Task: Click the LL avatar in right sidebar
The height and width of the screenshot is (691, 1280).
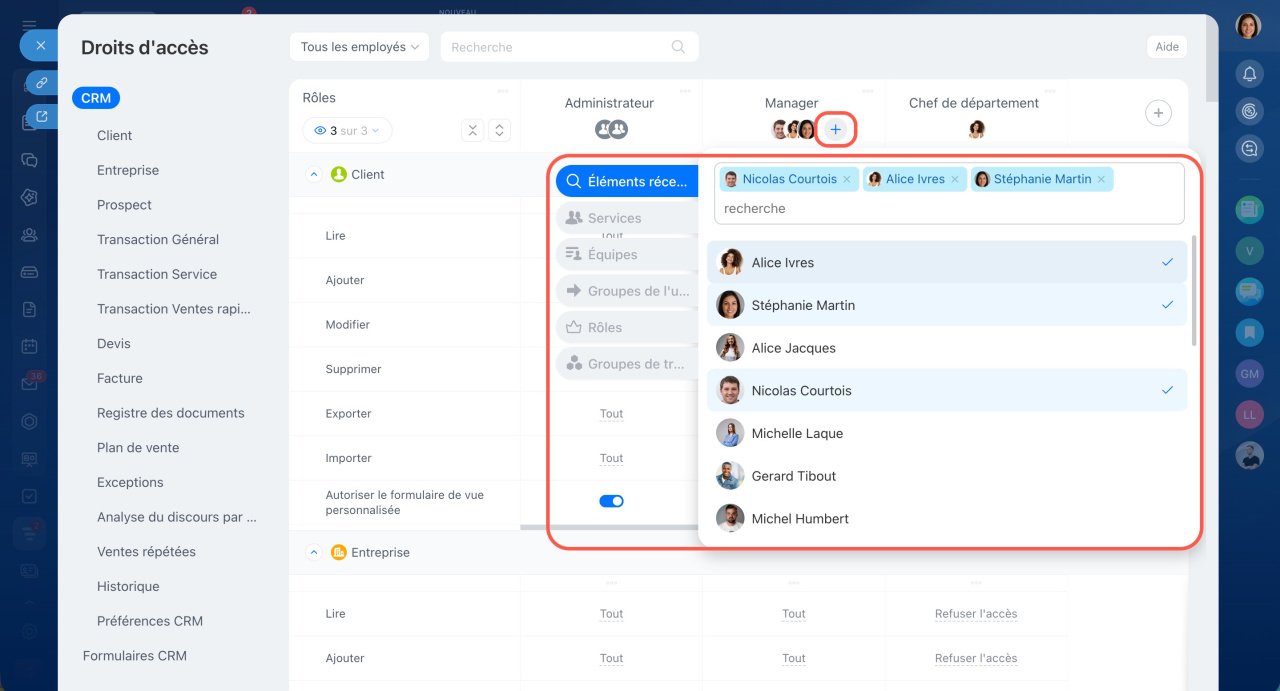Action: pos(1249,414)
